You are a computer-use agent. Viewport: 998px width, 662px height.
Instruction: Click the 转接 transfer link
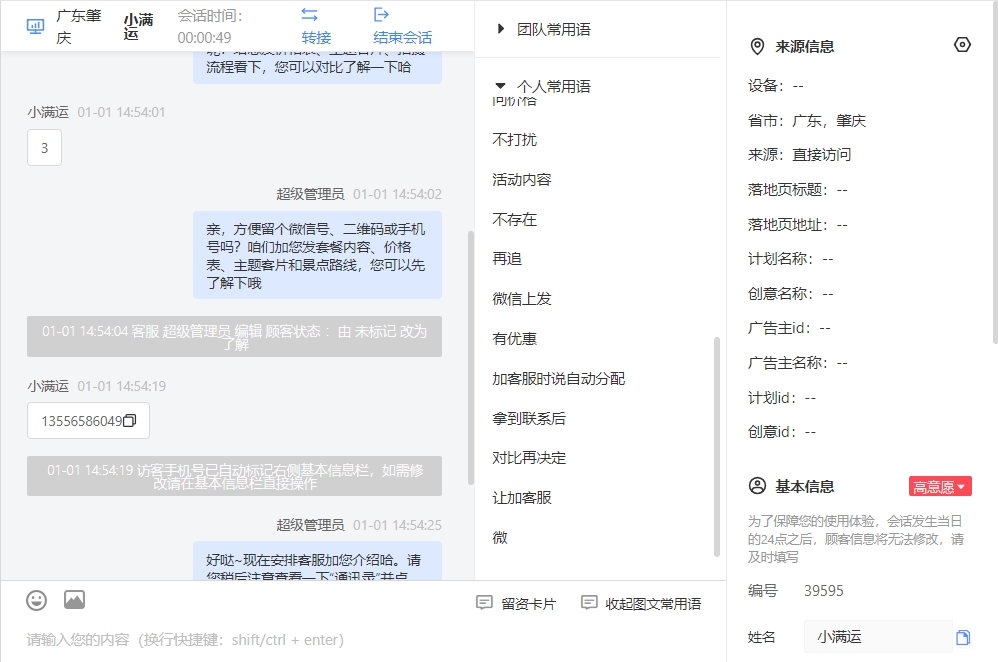click(316, 38)
